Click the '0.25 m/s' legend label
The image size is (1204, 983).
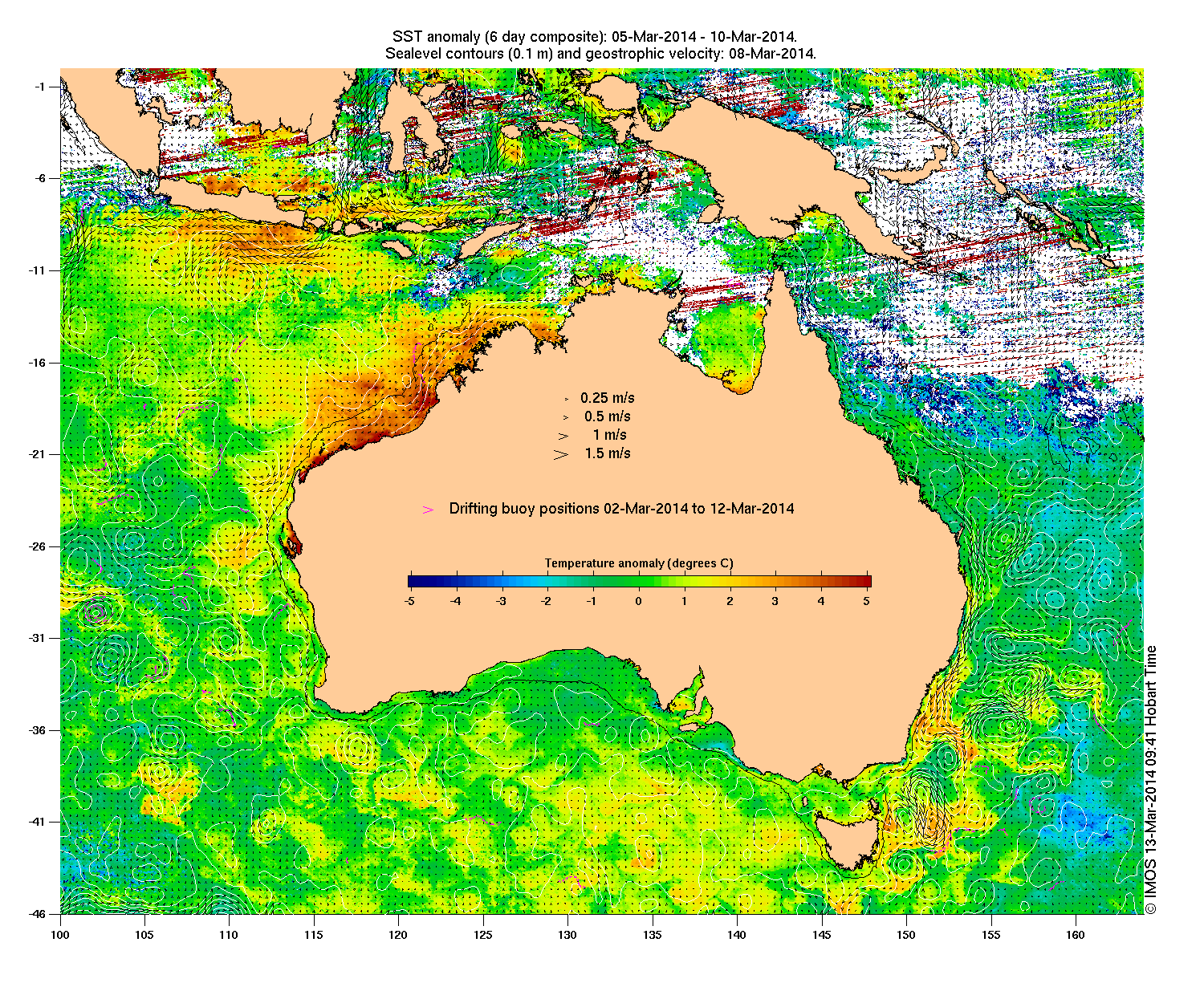point(608,398)
